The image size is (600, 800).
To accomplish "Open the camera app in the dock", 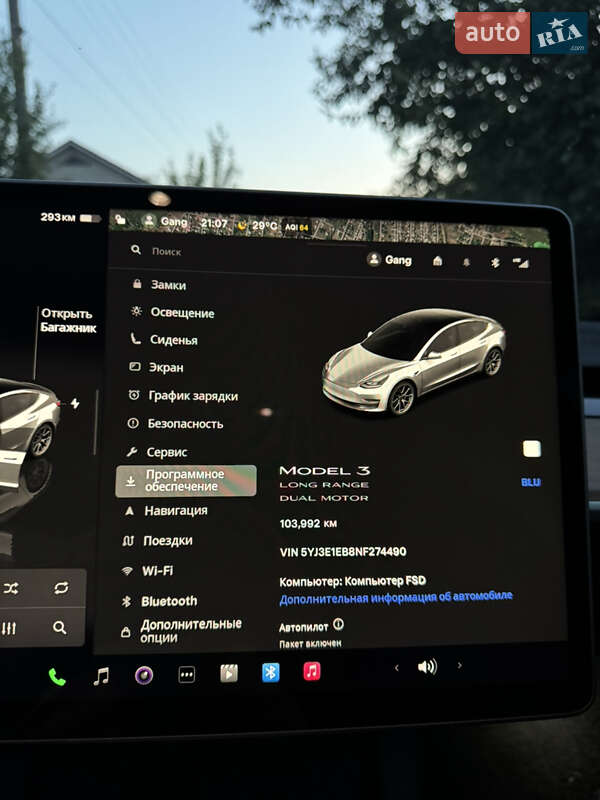I will pos(144,675).
